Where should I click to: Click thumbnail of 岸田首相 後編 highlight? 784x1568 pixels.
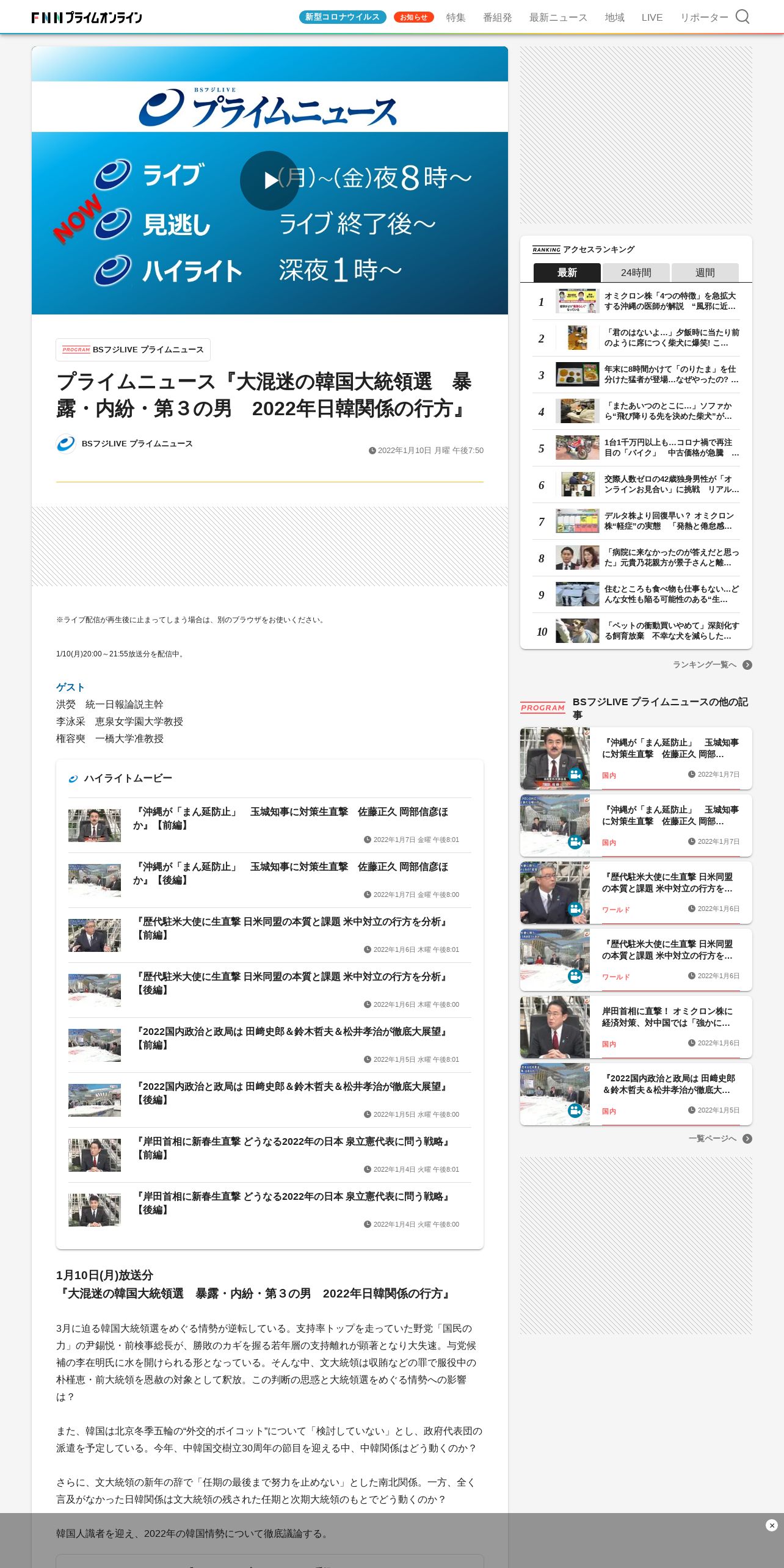95,1210
